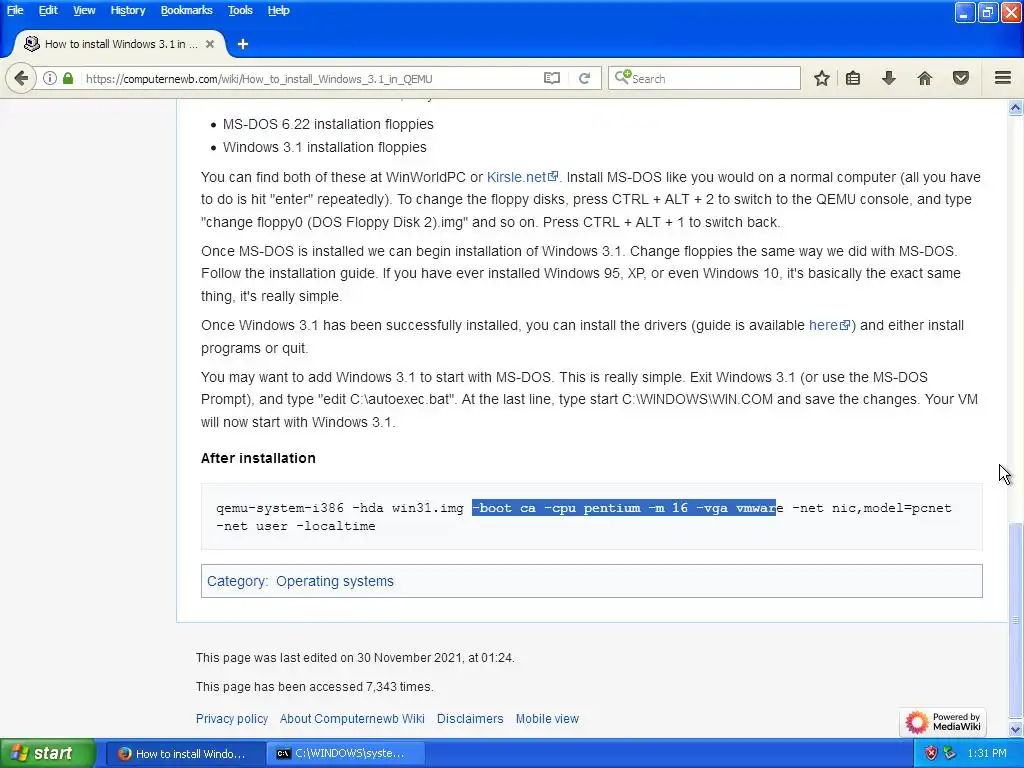Click the Powered by MediaWiki badge
Viewport: 1024px width, 768px height.
(x=942, y=722)
